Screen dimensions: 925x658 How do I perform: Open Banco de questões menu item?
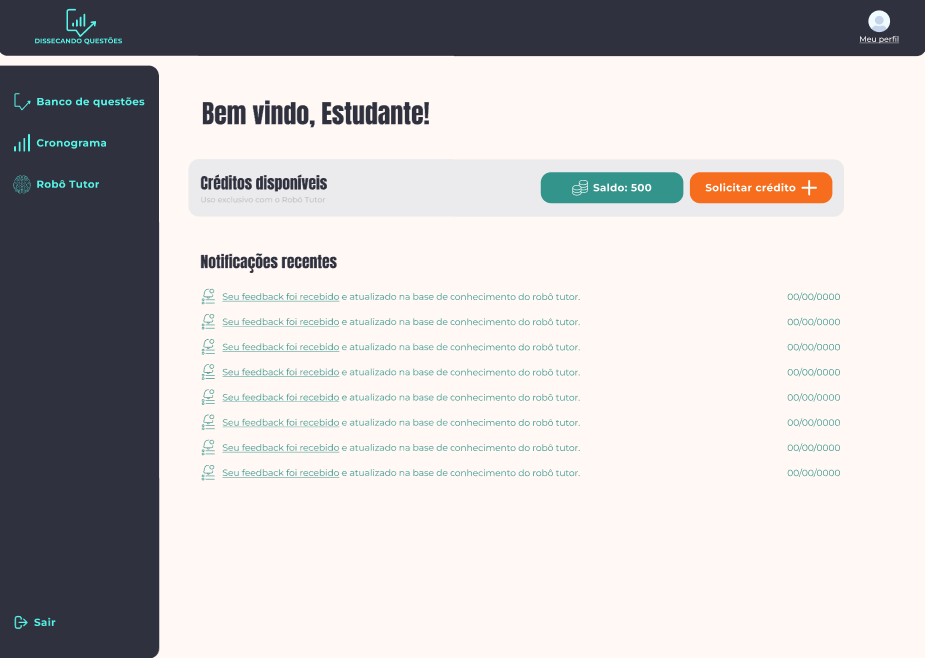(x=90, y=102)
